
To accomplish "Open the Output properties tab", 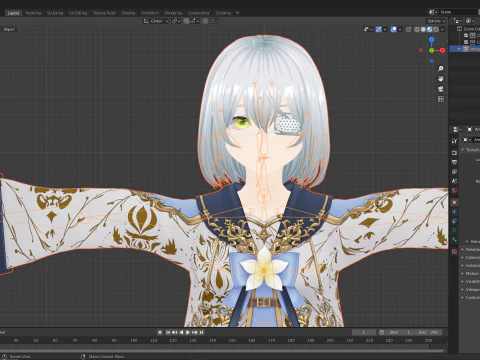I will click(454, 162).
